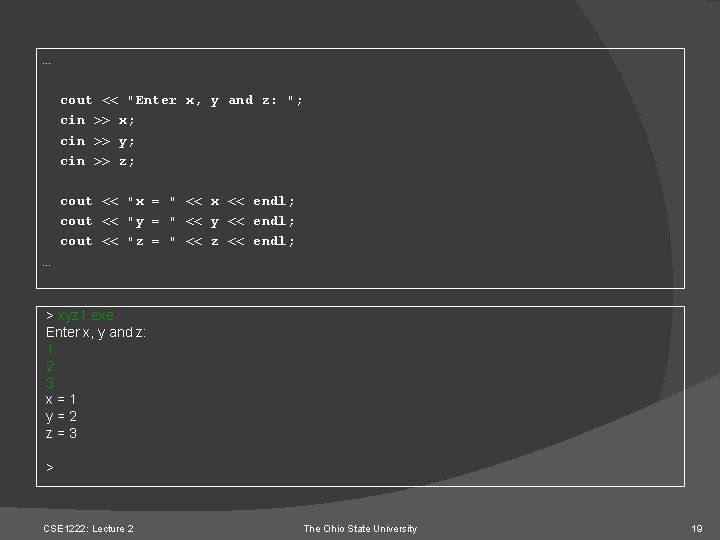This screenshot has height=540, width=720.
Task: Click the code line cin >> x;
Action: pos(97,120)
